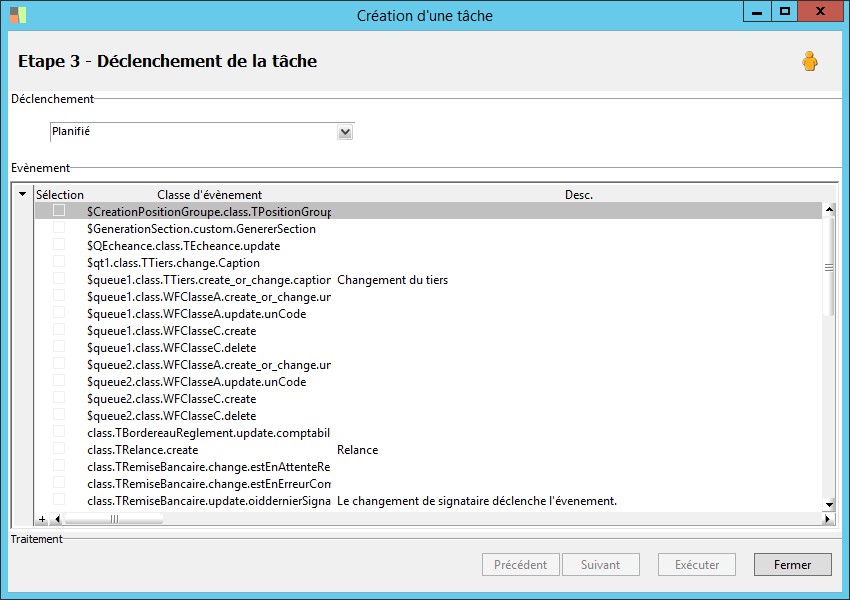Click the Sélection column header
Viewport: 850px width, 600px height.
coord(60,195)
